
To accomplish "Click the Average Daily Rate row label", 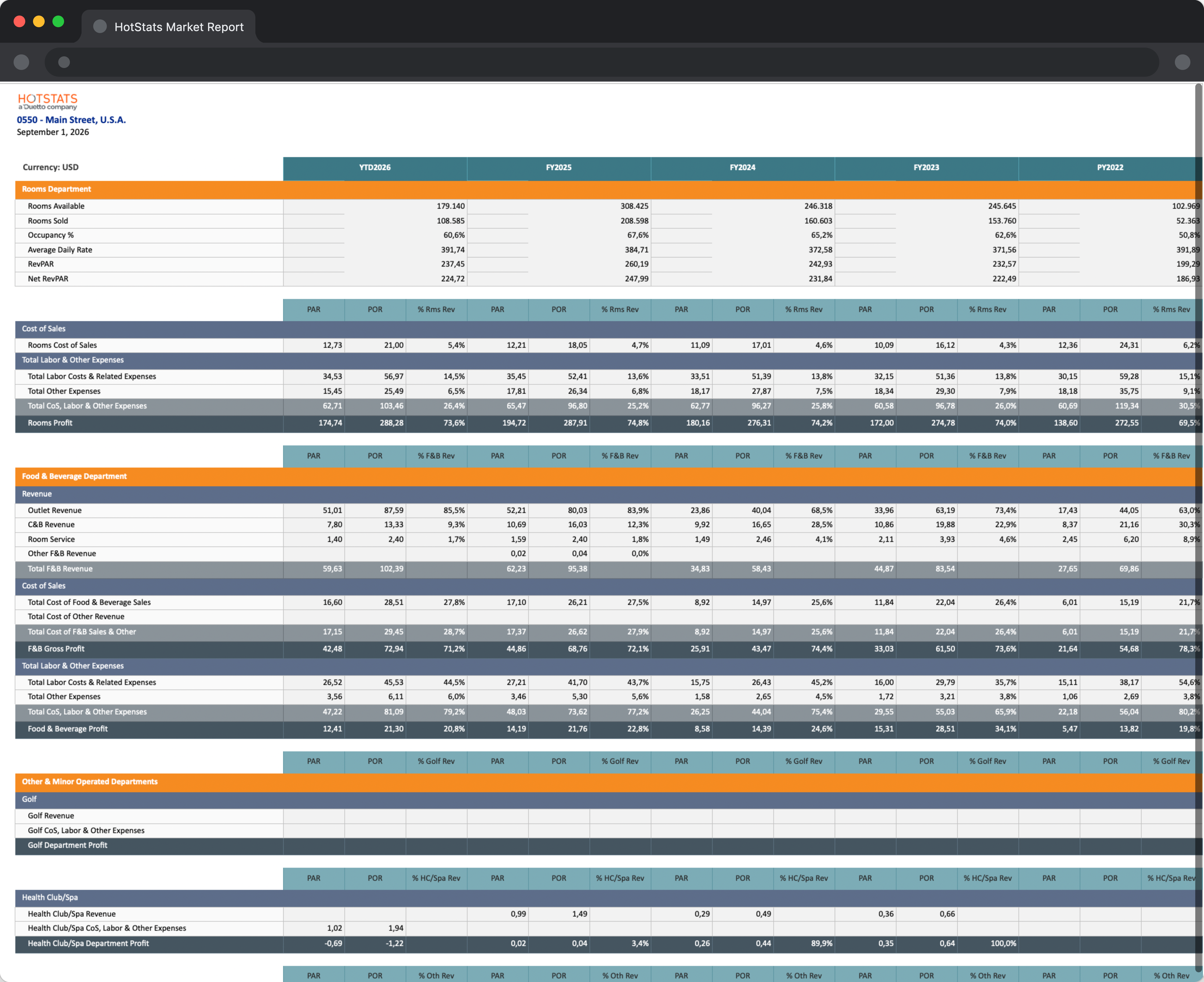I will (x=60, y=250).
